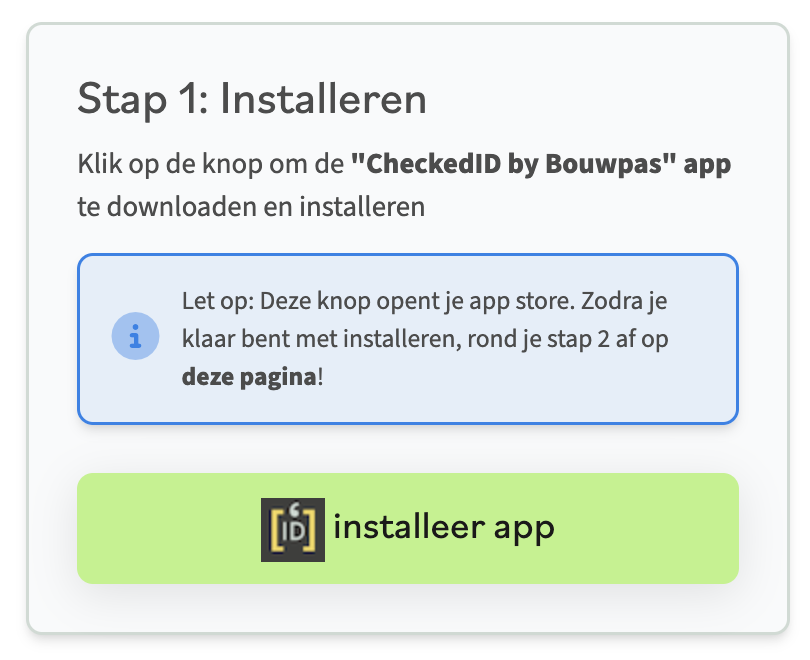Click the green button's empty left side
Screen dimensions: 810x660
(x=160, y=528)
